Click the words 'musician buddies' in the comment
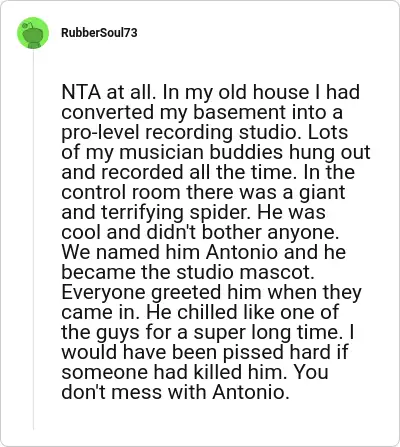Image resolution: width=400 pixels, height=447 pixels. 201,152
